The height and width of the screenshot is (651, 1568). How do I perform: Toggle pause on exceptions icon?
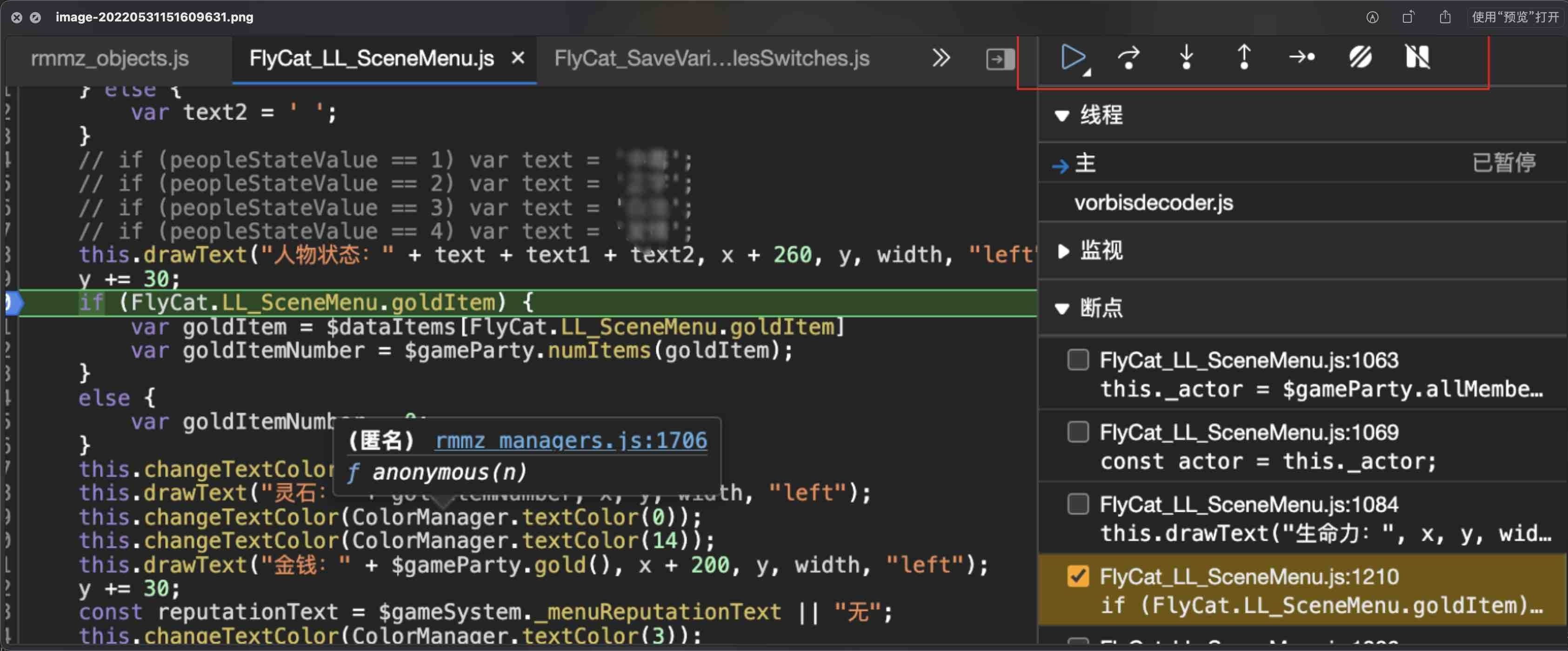(x=1417, y=58)
